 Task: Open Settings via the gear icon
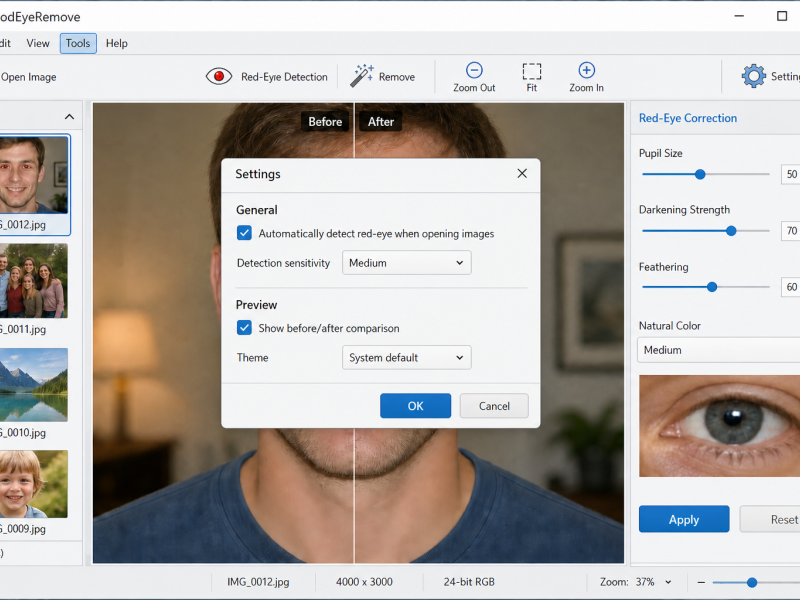pyautogui.click(x=753, y=76)
